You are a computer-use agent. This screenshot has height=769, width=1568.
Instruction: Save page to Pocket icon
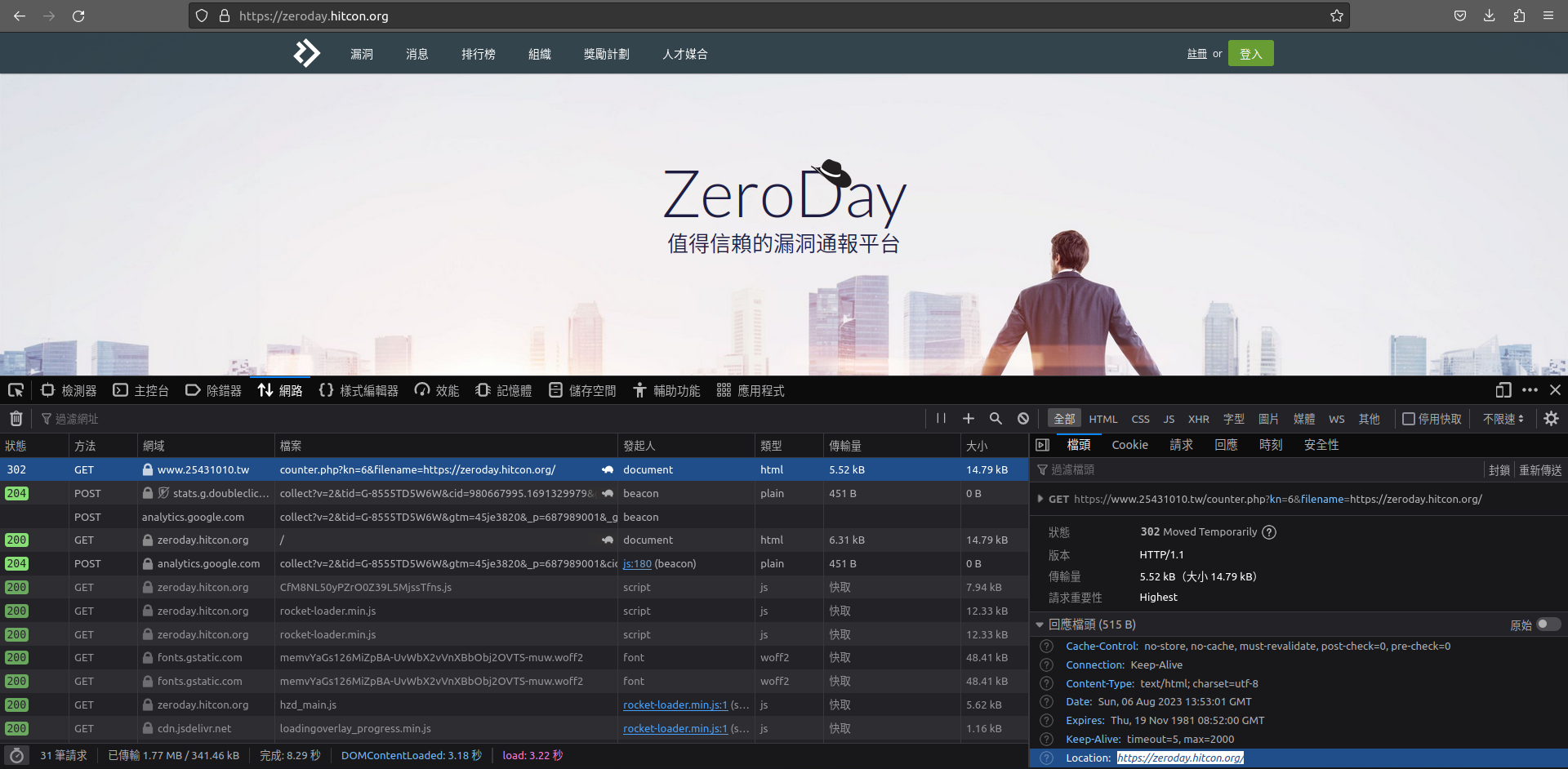(x=1460, y=16)
